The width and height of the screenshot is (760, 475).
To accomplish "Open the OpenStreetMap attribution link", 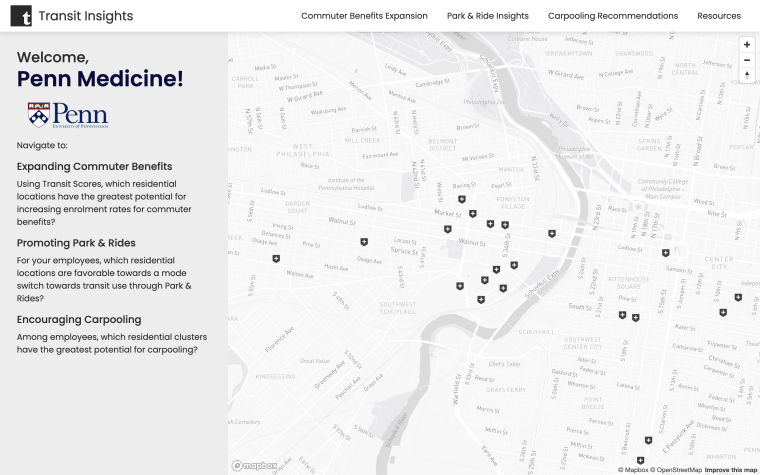I will pyautogui.click(x=676, y=470).
